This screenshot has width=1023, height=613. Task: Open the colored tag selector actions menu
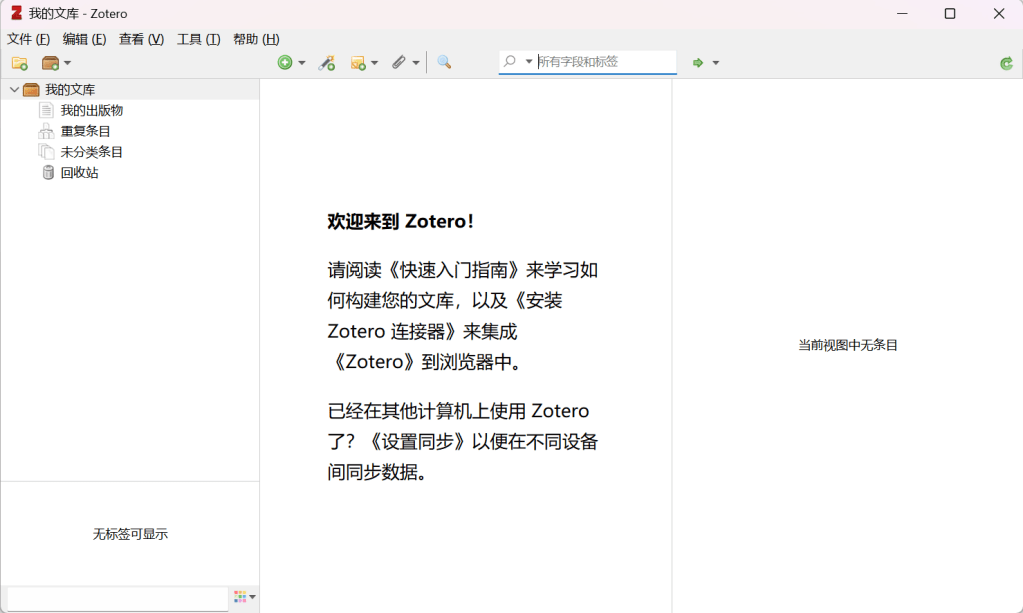click(x=244, y=597)
